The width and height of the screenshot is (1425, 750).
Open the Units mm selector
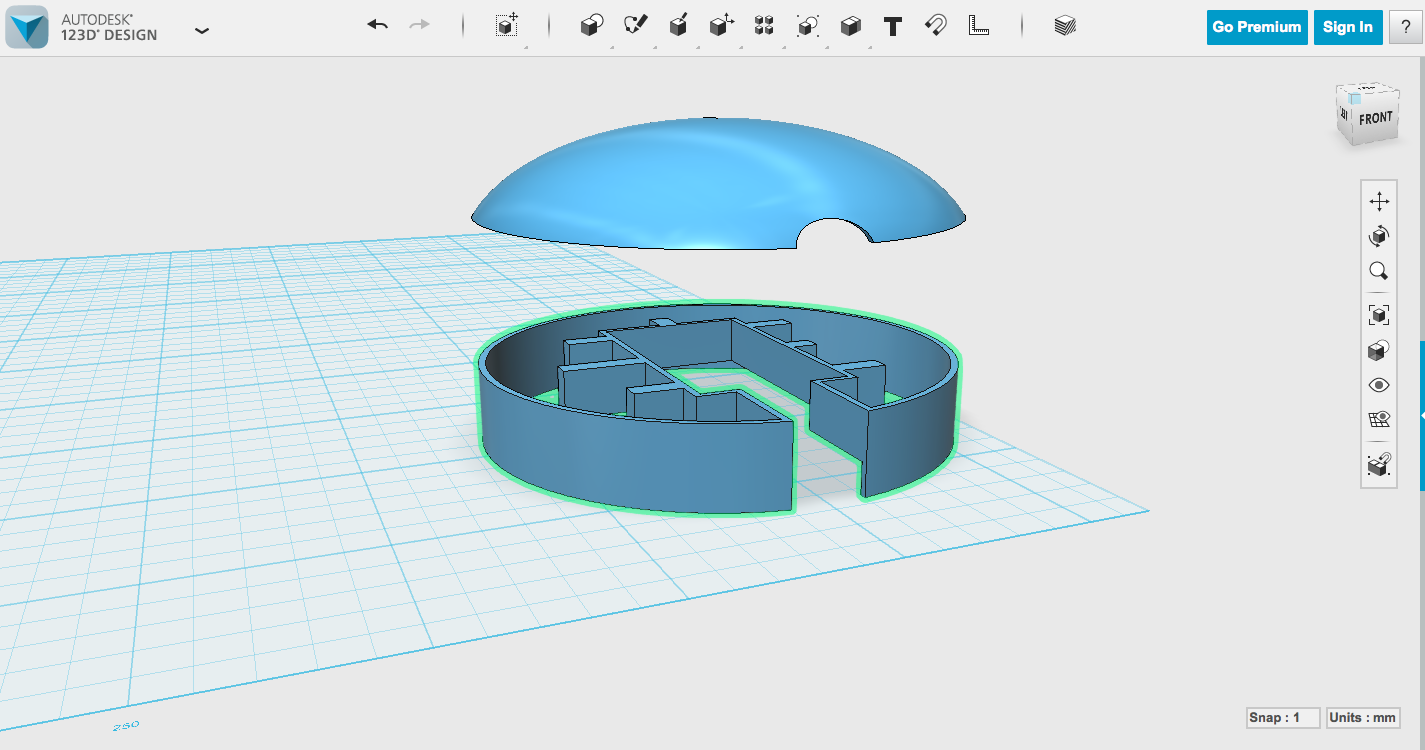(1362, 717)
